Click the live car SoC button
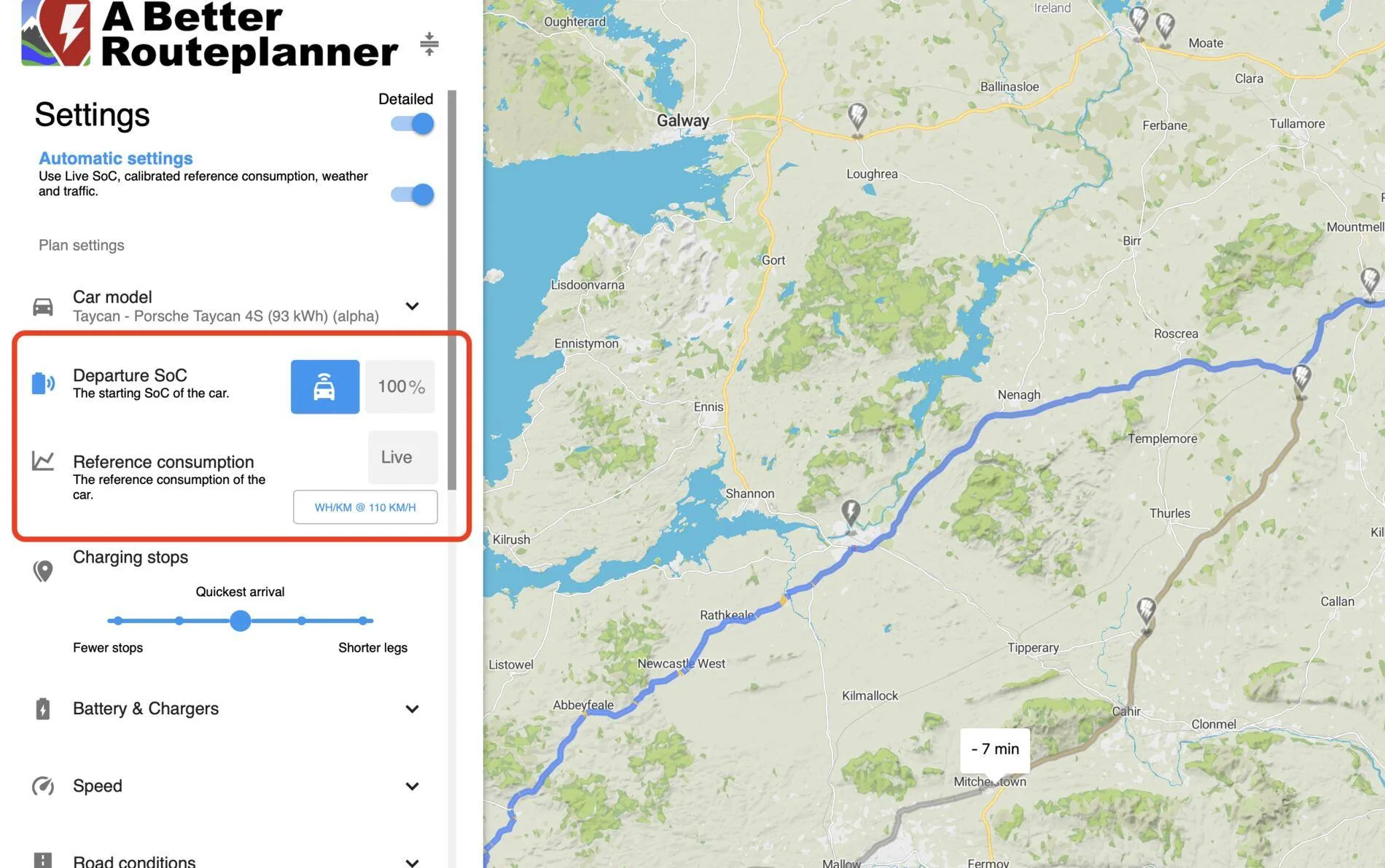The height and width of the screenshot is (868, 1385). [x=325, y=387]
